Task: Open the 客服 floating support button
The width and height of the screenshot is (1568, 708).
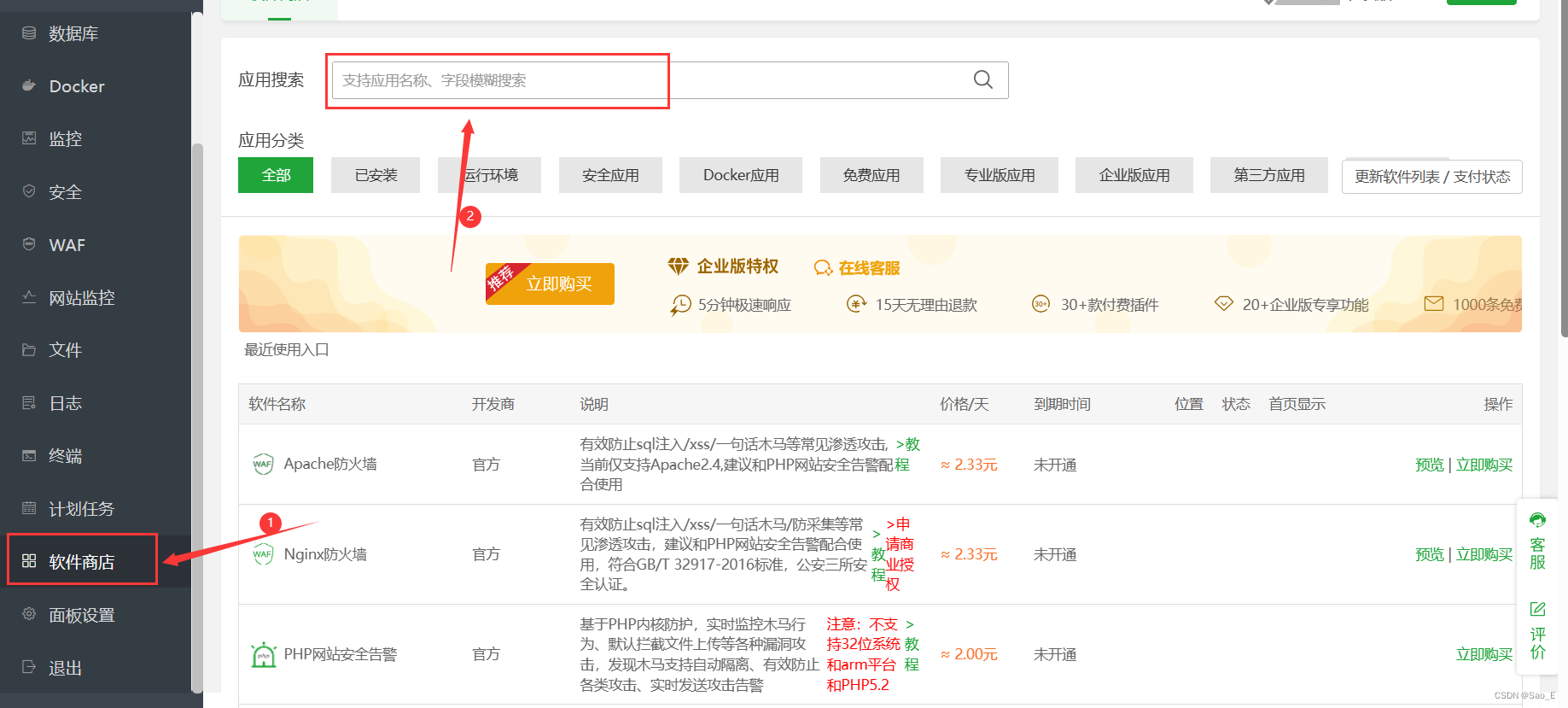Action: click(x=1537, y=541)
